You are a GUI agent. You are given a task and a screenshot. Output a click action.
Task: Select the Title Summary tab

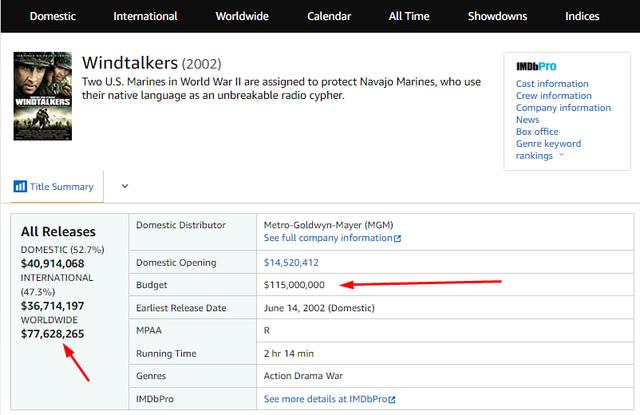tap(57, 186)
